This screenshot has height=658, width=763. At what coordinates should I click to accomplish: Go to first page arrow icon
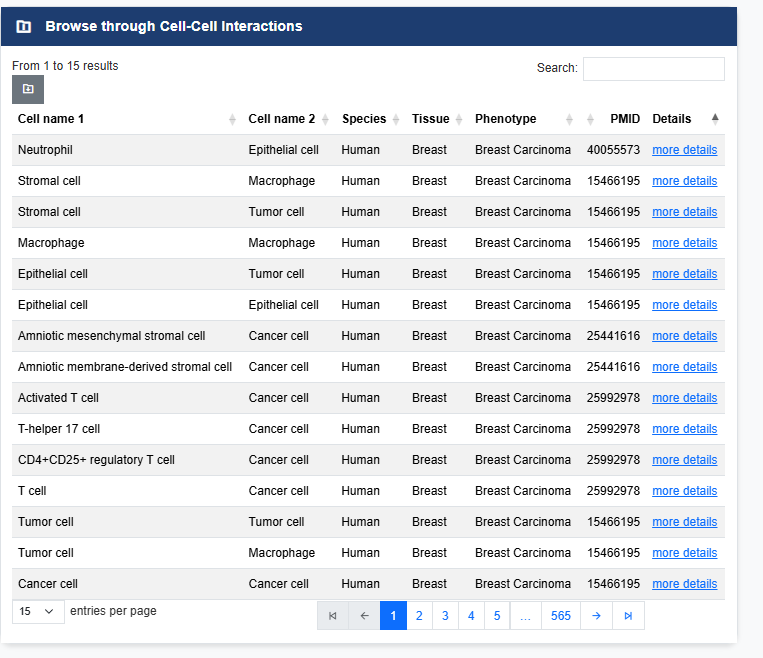[x=333, y=616]
